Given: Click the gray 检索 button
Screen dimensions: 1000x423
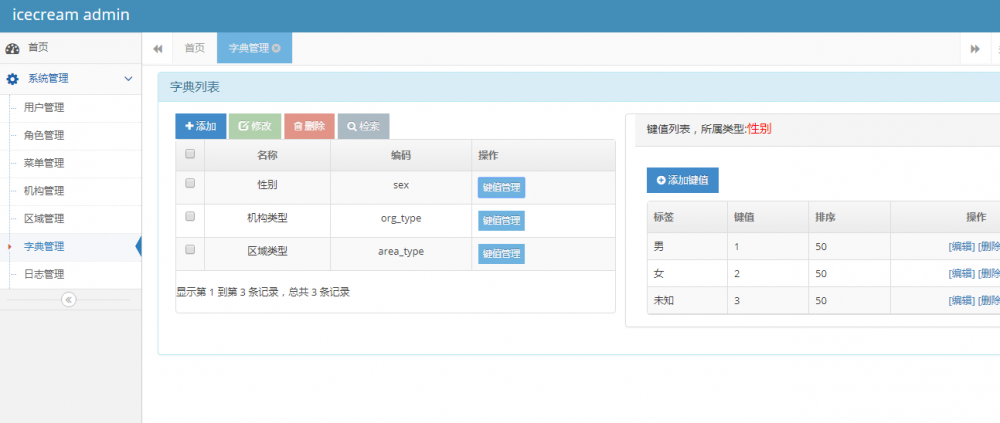Looking at the screenshot, I should pos(364,126).
